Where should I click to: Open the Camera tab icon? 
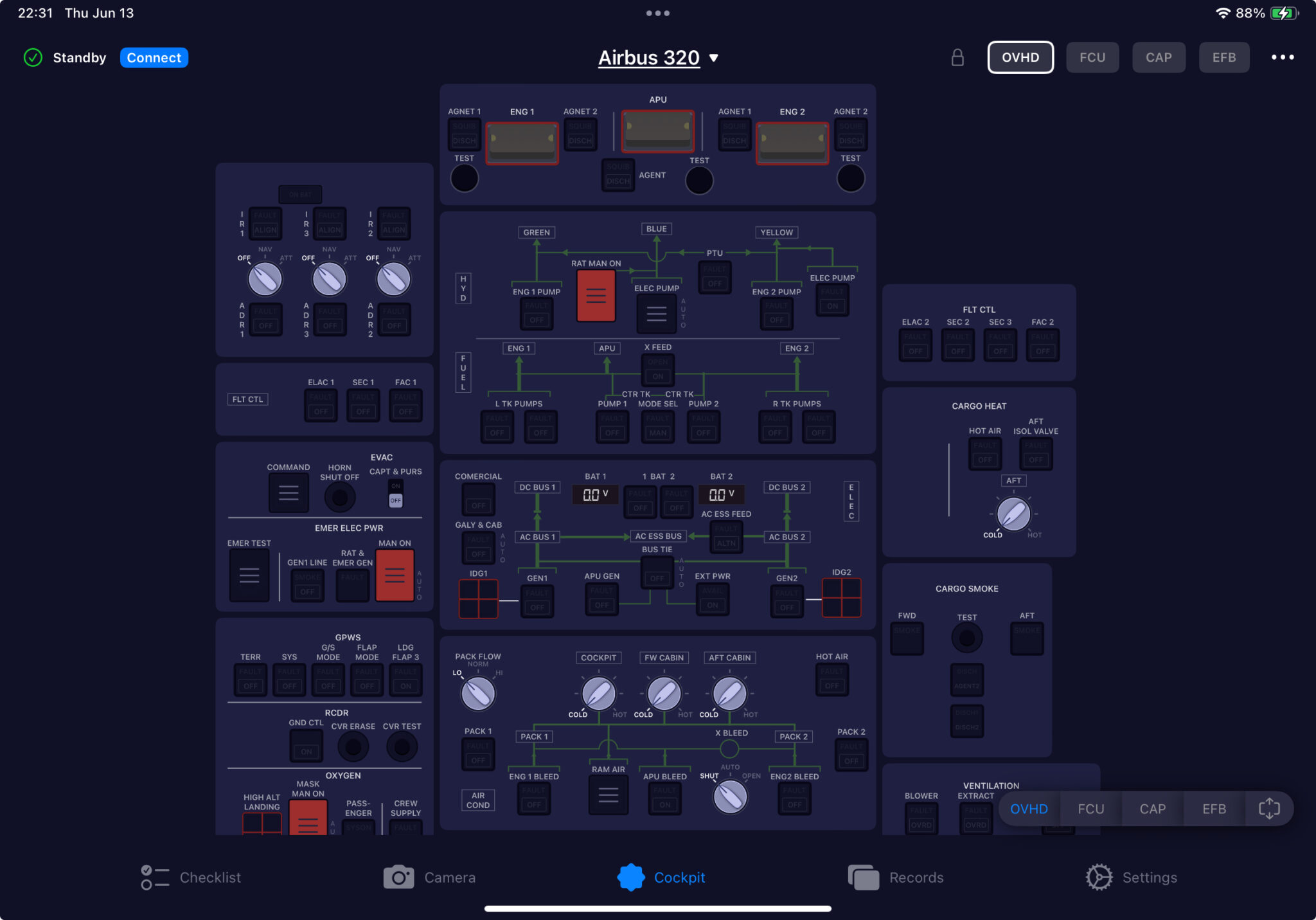(398, 877)
